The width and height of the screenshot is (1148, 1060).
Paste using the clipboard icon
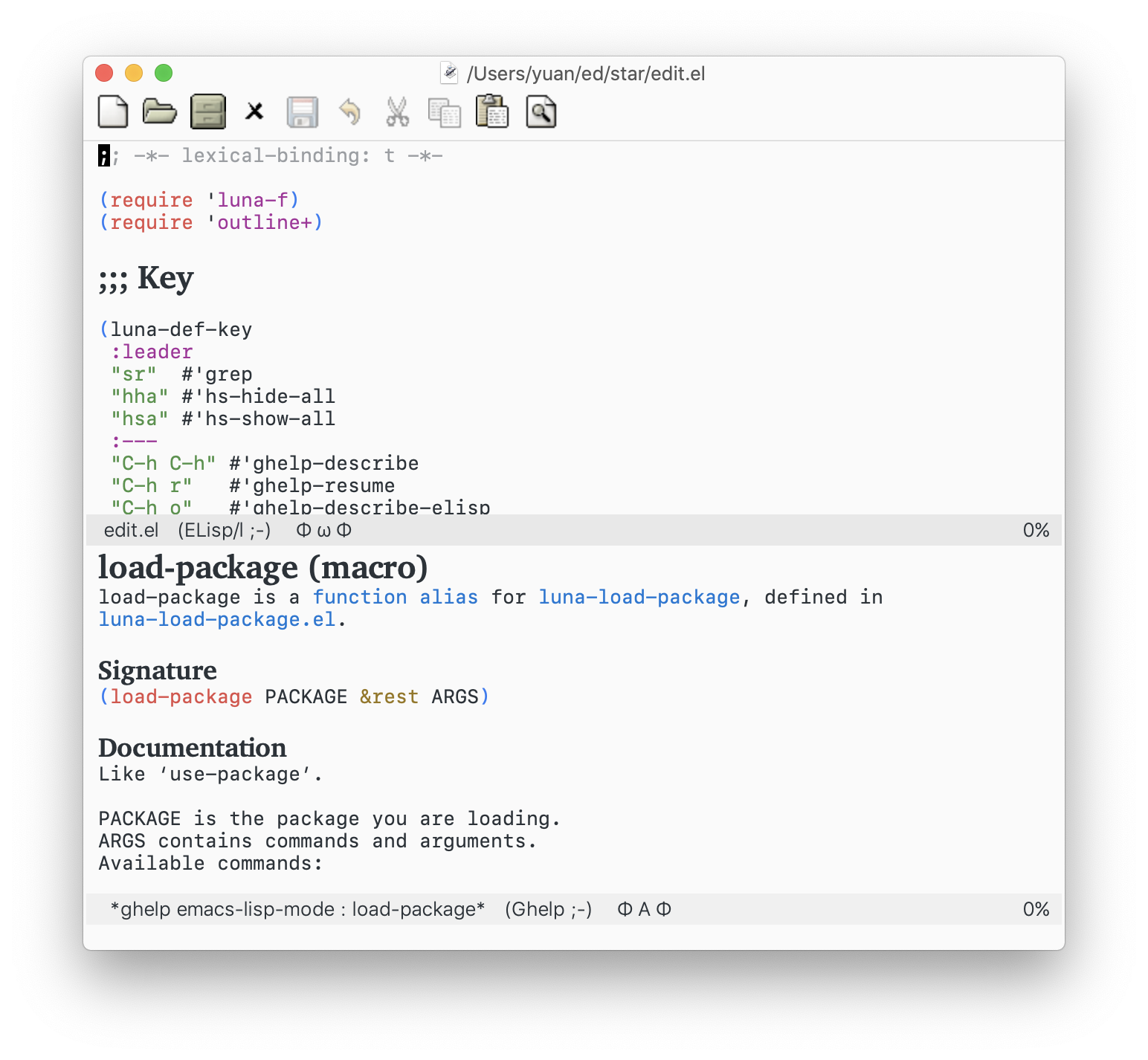click(x=492, y=112)
